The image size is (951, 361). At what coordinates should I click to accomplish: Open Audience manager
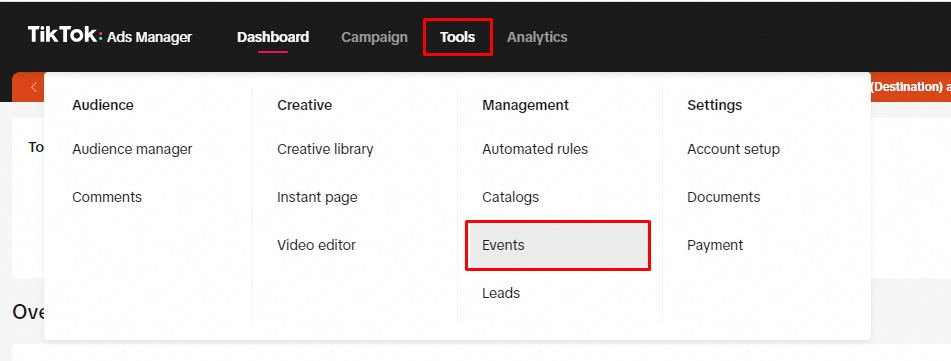coord(132,149)
